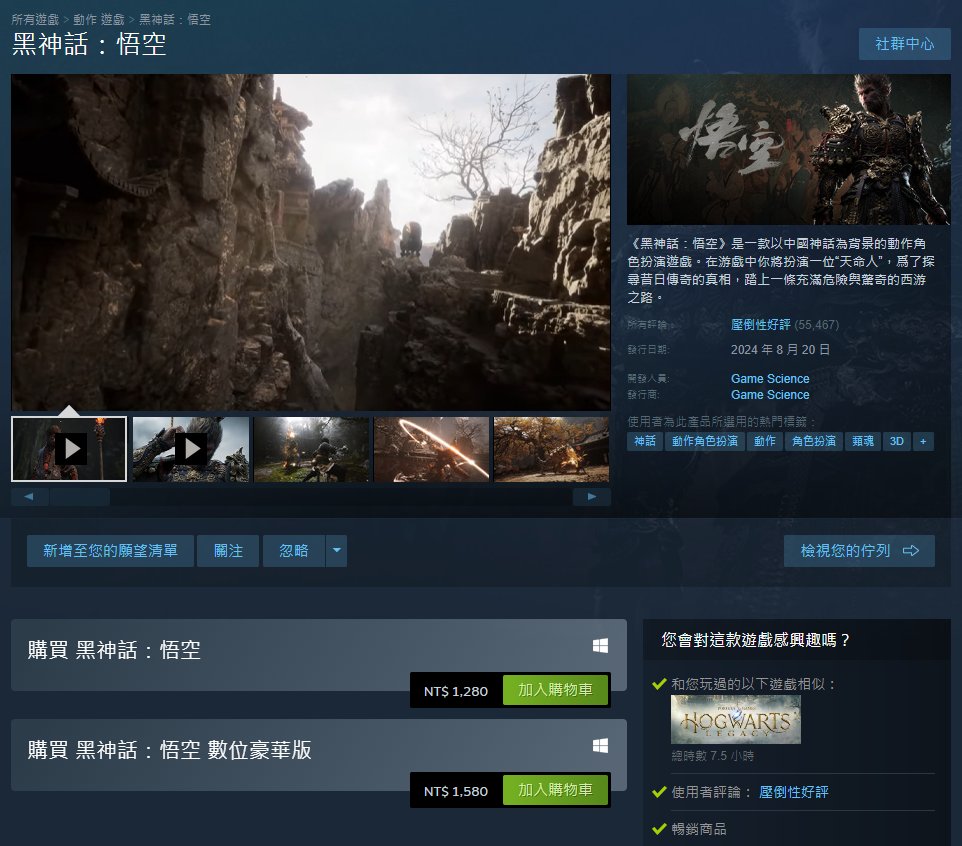Click the page title 黑神話：悟空
Image resolution: width=962 pixels, height=846 pixels.
89,44
